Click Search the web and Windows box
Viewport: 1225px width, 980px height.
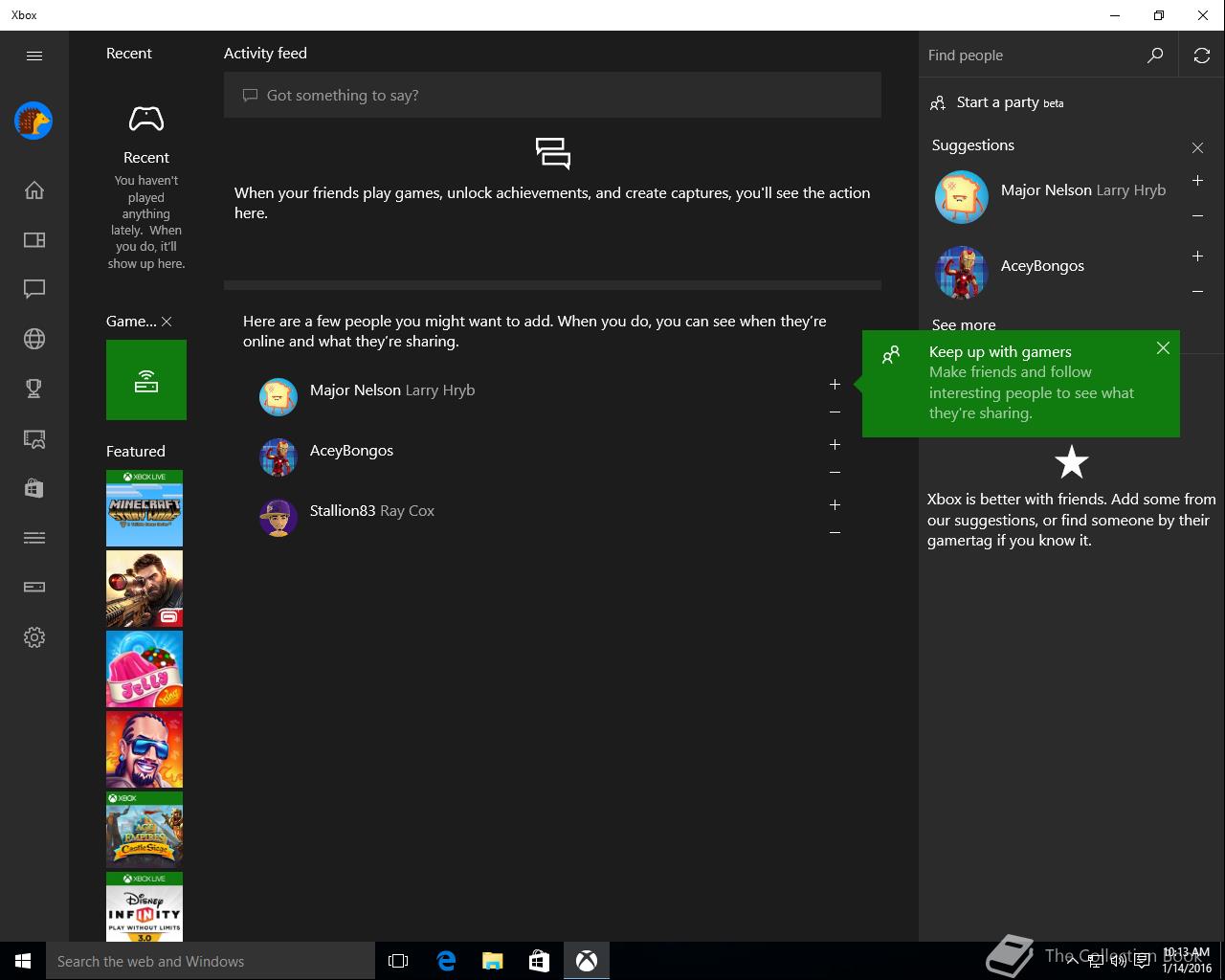pos(211,961)
